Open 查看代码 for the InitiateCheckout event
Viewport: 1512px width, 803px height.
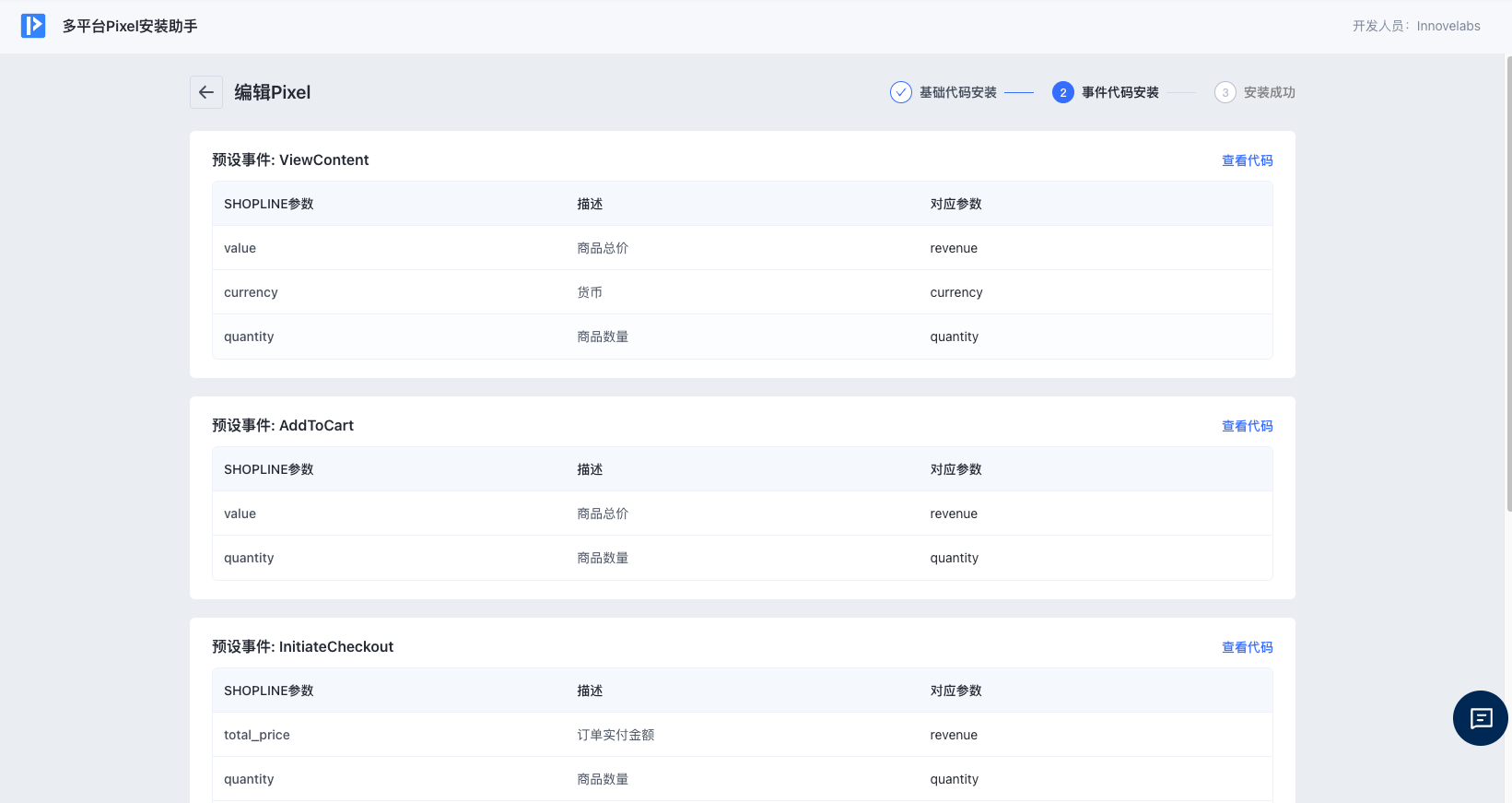click(x=1248, y=647)
